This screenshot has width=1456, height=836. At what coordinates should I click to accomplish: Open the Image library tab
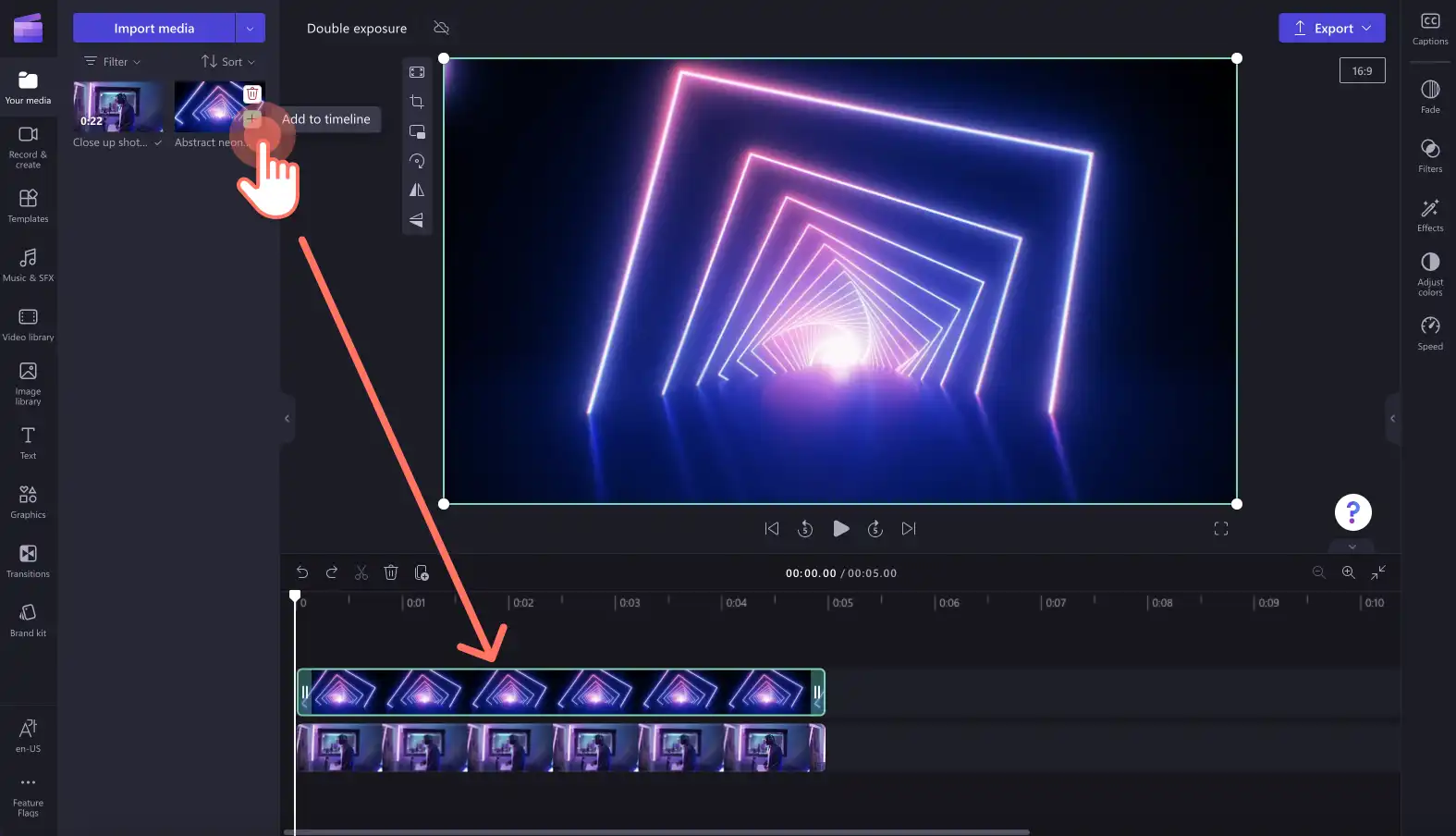[28, 384]
